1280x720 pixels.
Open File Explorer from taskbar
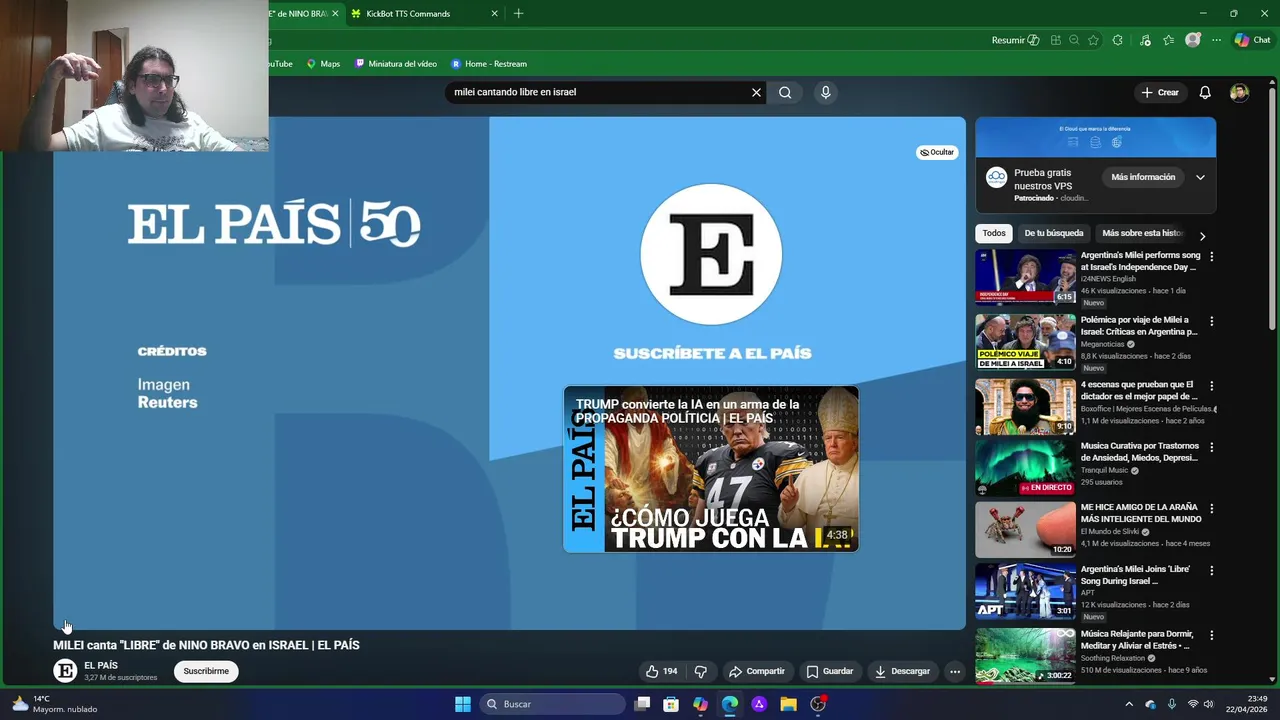point(788,704)
